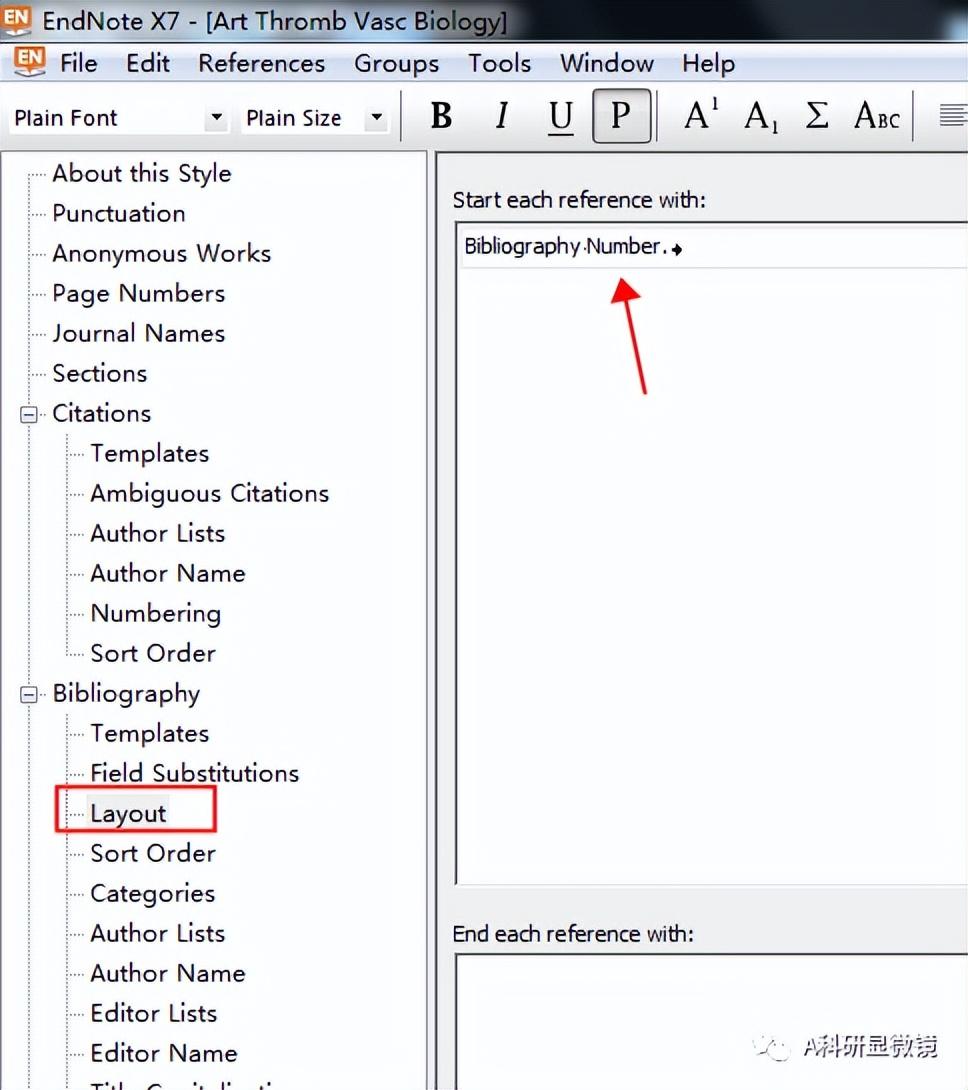Viewport: 968px width, 1090px height.
Task: Open Author Name under Bibliography
Action: 168,973
